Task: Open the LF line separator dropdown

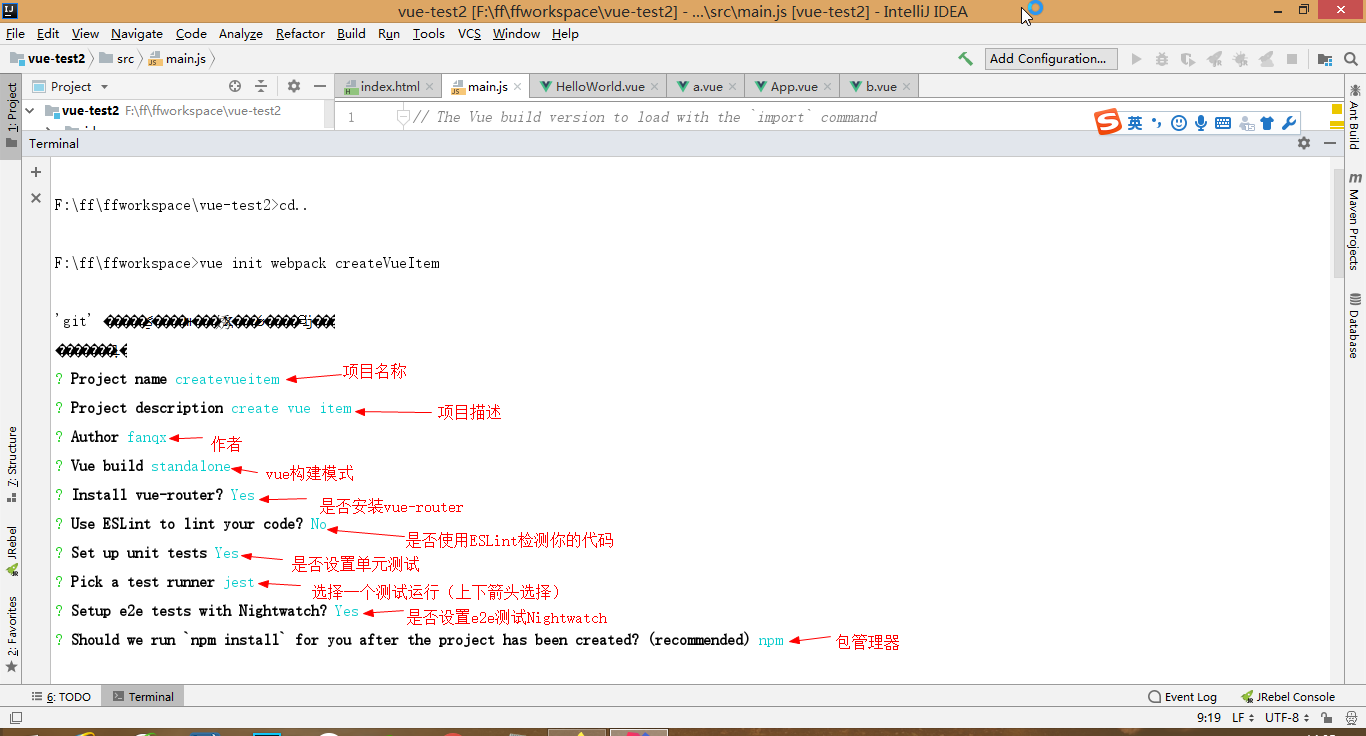Action: tap(1242, 718)
